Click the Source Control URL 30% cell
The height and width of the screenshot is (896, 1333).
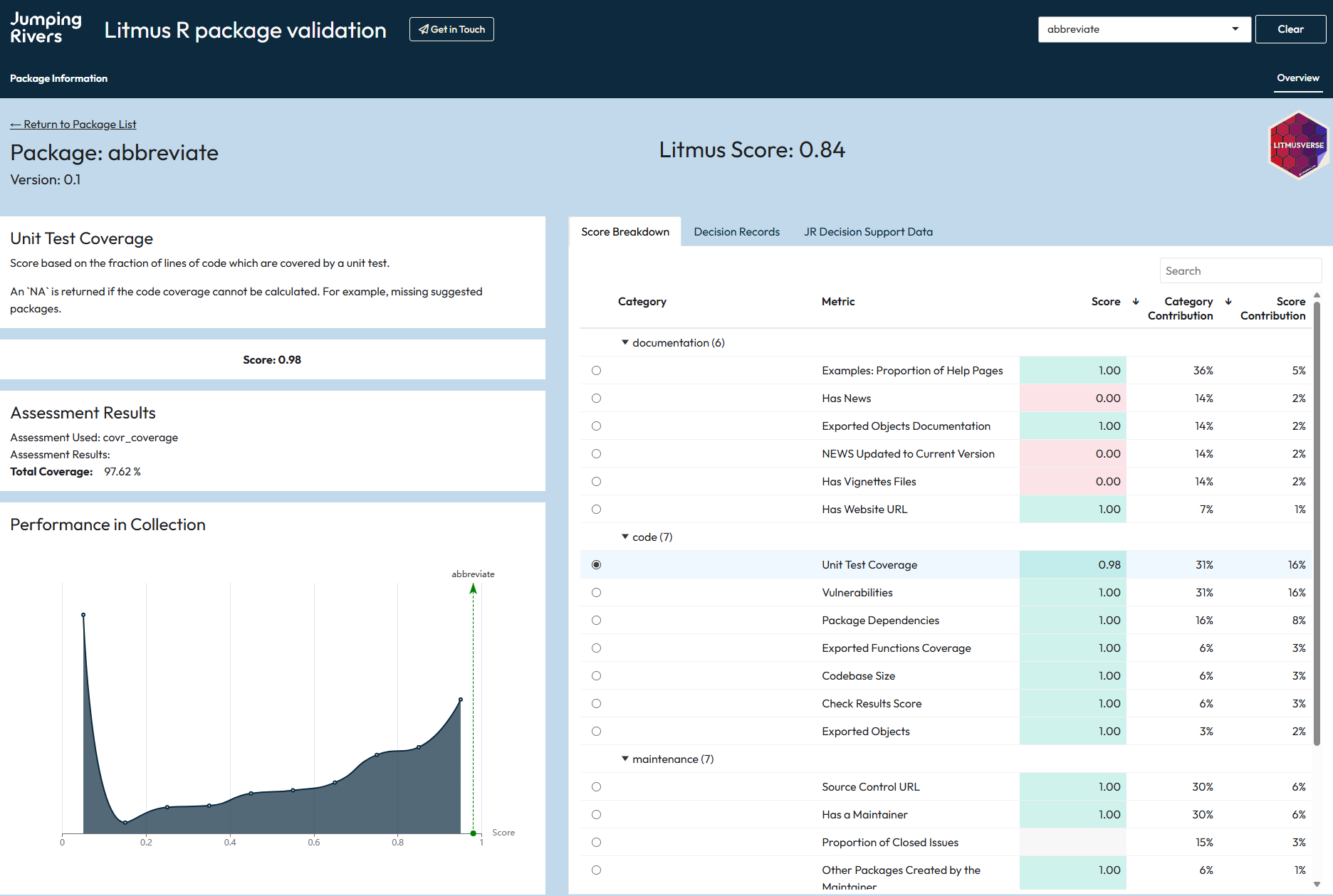pyautogui.click(x=1203, y=787)
